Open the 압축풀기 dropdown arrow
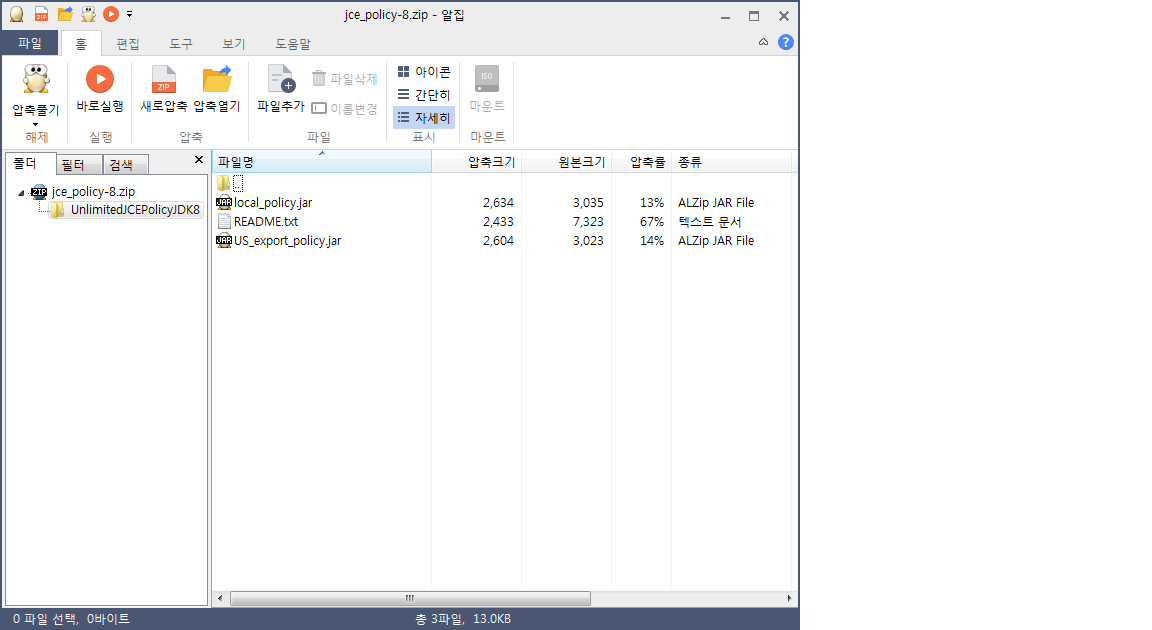The width and height of the screenshot is (1152, 630). pos(35,125)
